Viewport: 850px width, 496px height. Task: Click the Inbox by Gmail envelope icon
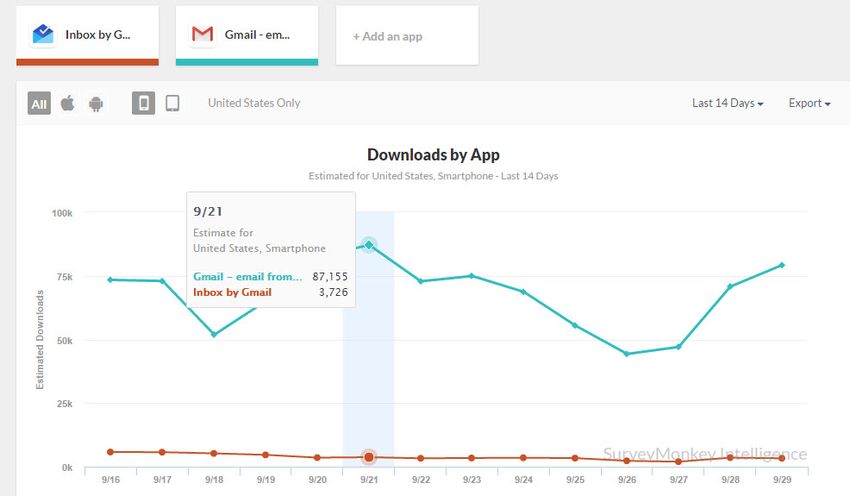[43, 35]
